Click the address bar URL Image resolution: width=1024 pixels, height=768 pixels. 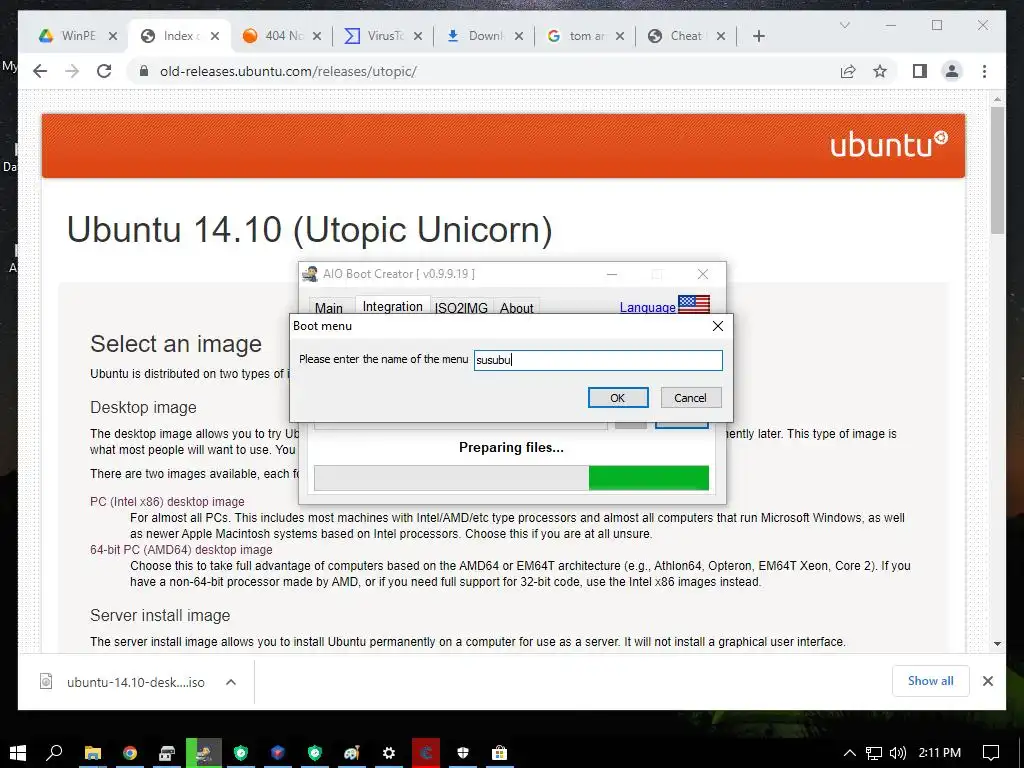(288, 71)
